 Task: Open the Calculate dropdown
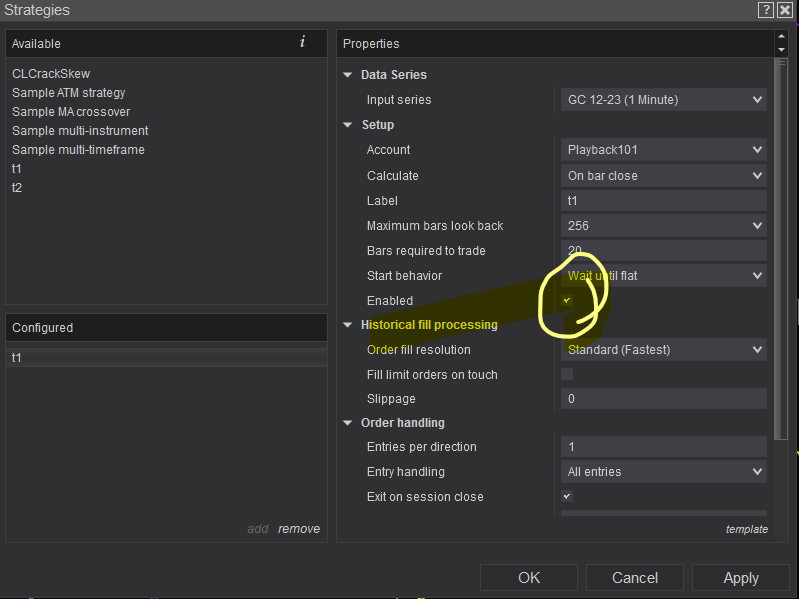point(663,176)
